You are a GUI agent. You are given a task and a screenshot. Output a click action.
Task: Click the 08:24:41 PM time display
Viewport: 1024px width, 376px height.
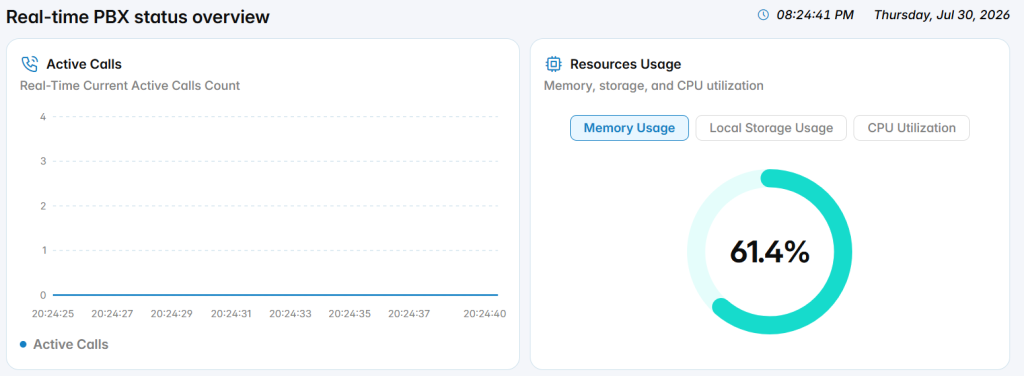coord(815,15)
